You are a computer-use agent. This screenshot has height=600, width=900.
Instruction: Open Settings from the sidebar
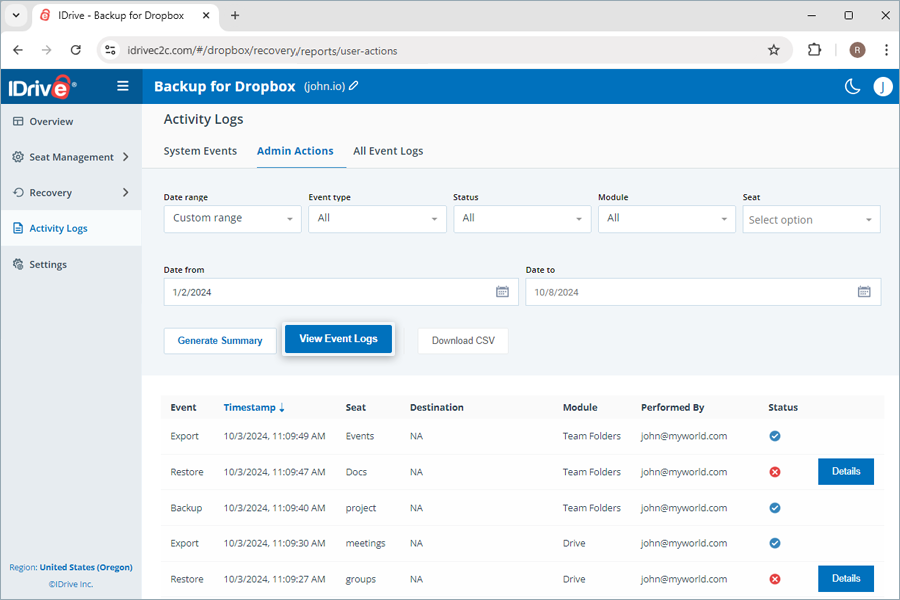coord(46,264)
